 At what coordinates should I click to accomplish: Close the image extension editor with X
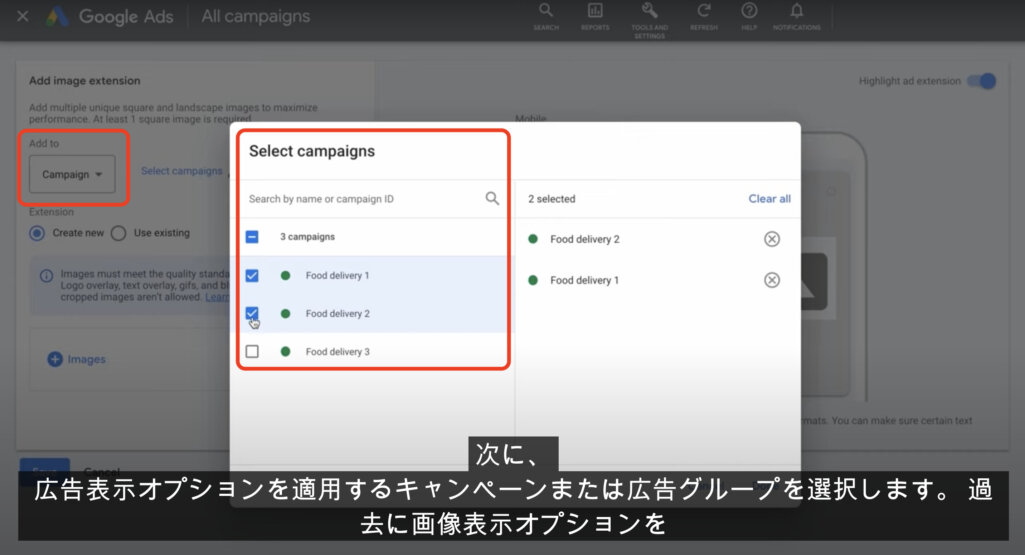tap(23, 17)
